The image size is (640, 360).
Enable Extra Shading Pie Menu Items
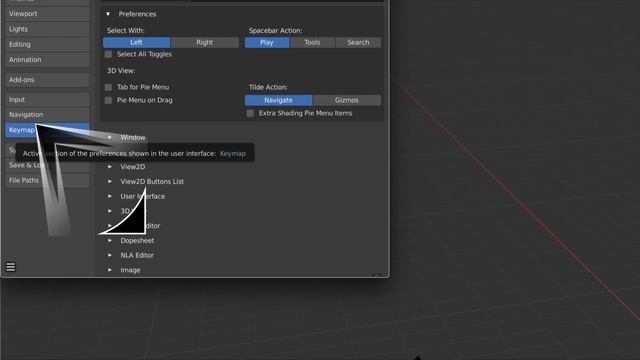(250, 113)
